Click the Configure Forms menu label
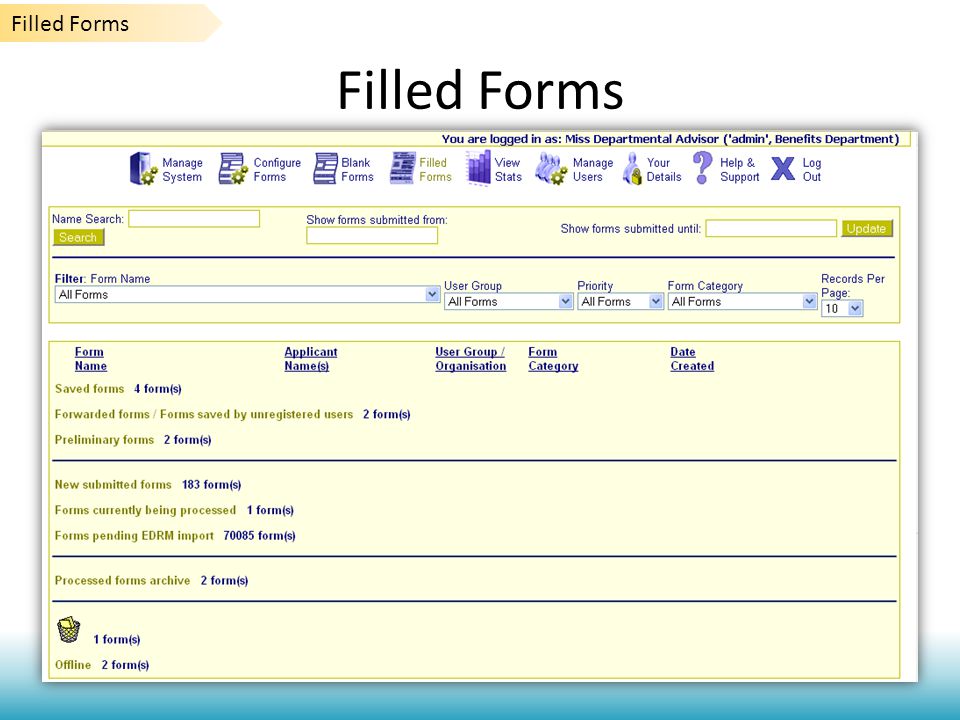This screenshot has height=720, width=960. [277, 170]
